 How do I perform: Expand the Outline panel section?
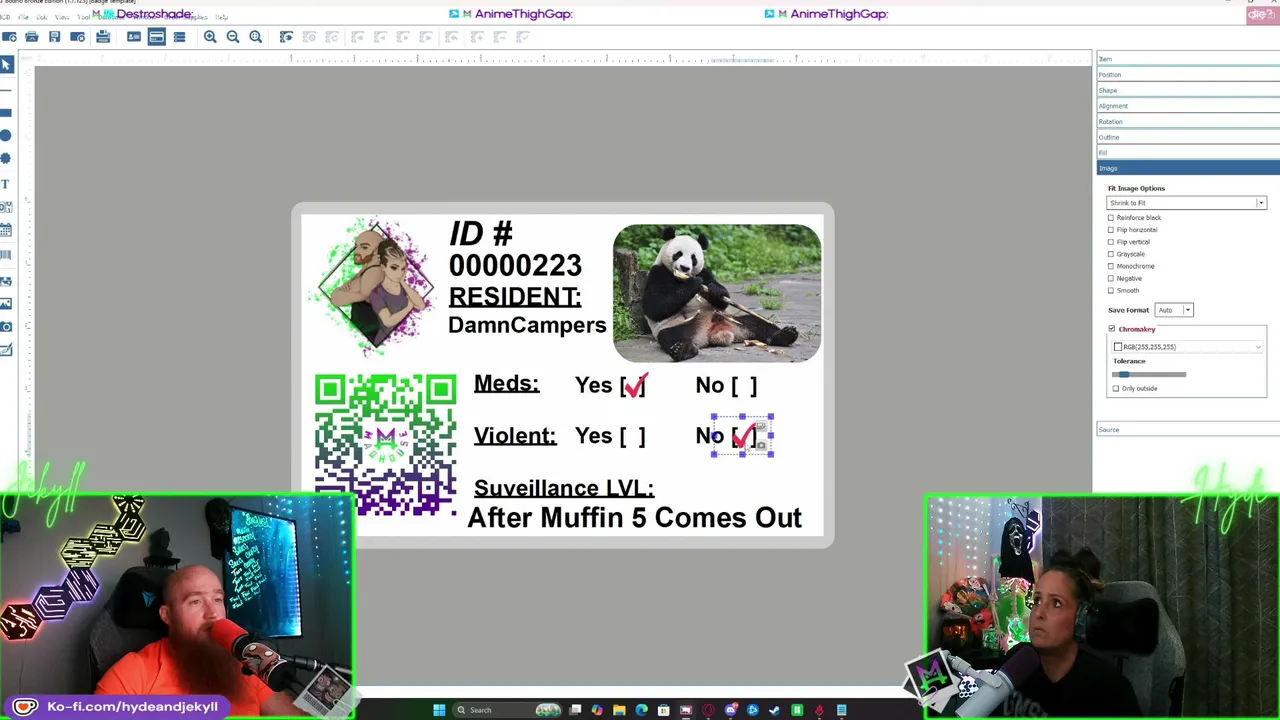1188,137
